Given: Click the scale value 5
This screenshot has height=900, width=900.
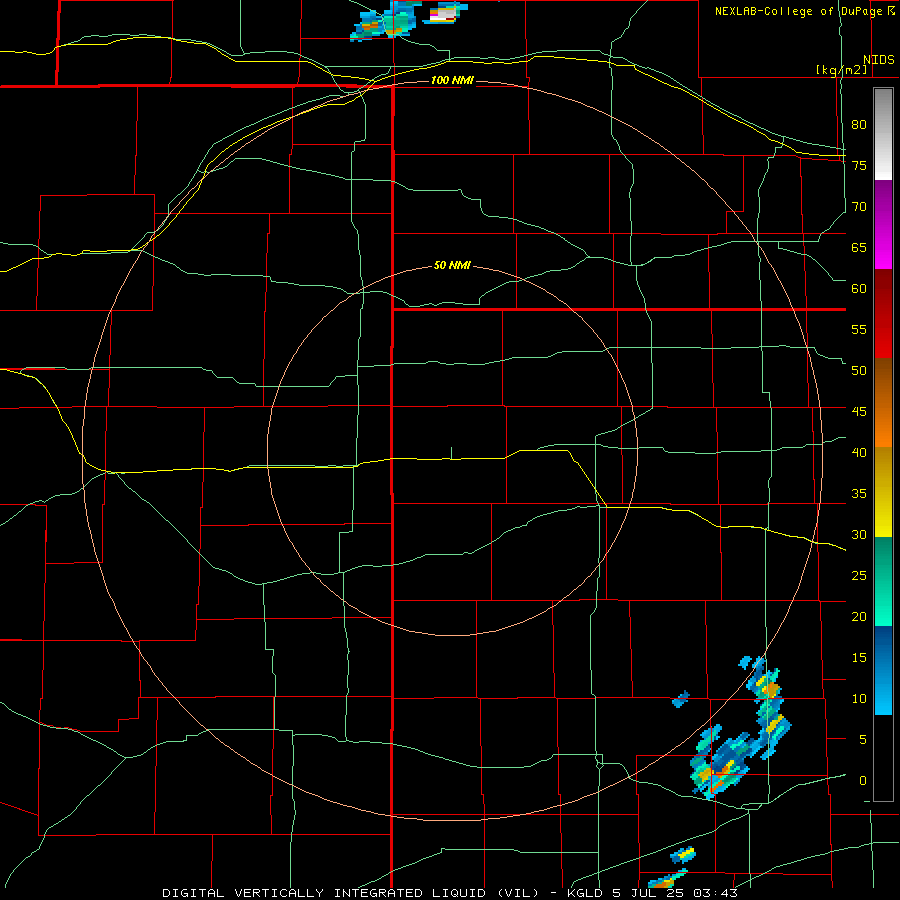Looking at the screenshot, I should point(863,739).
